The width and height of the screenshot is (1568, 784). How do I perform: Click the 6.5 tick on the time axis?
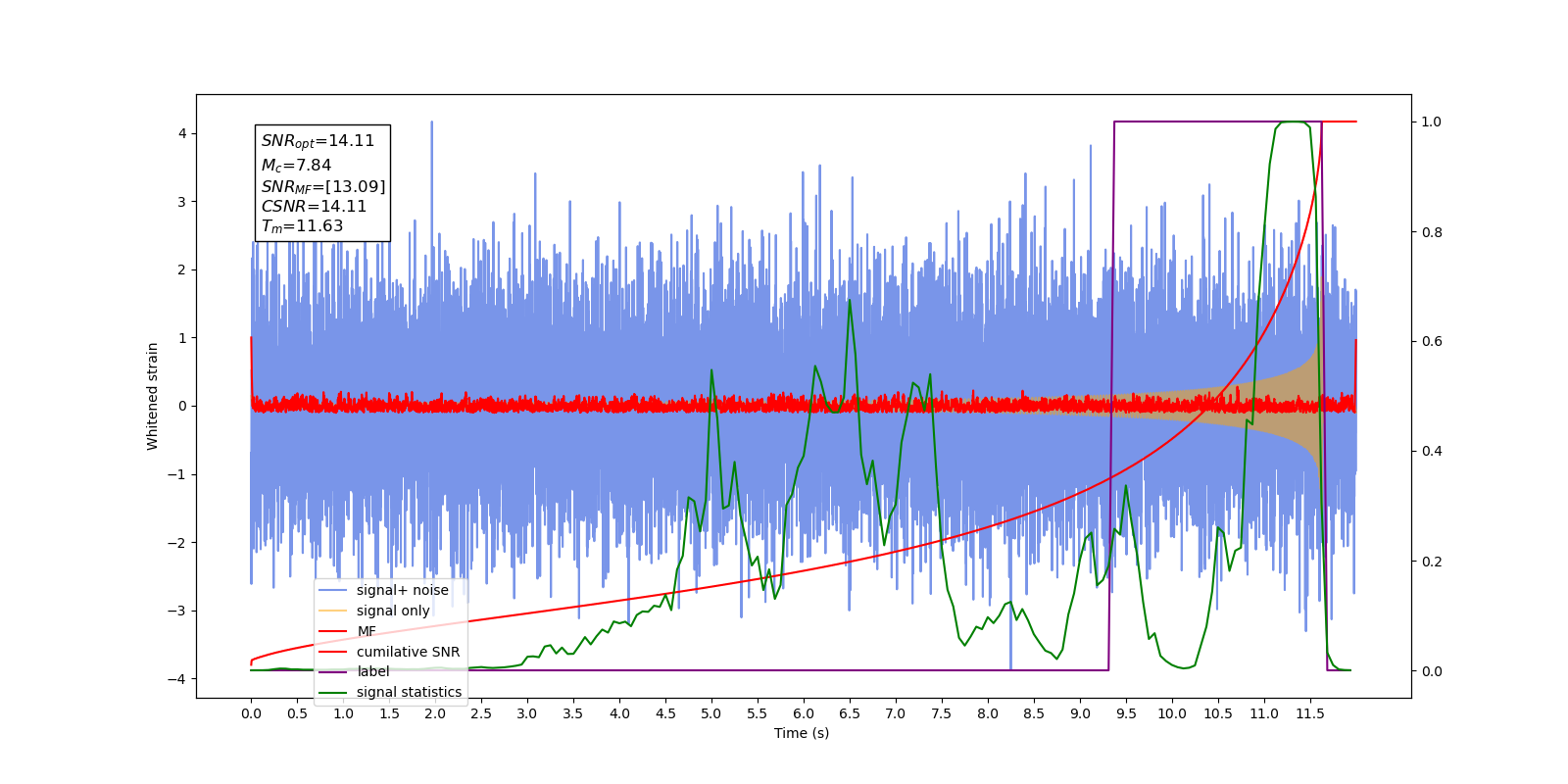(x=850, y=713)
